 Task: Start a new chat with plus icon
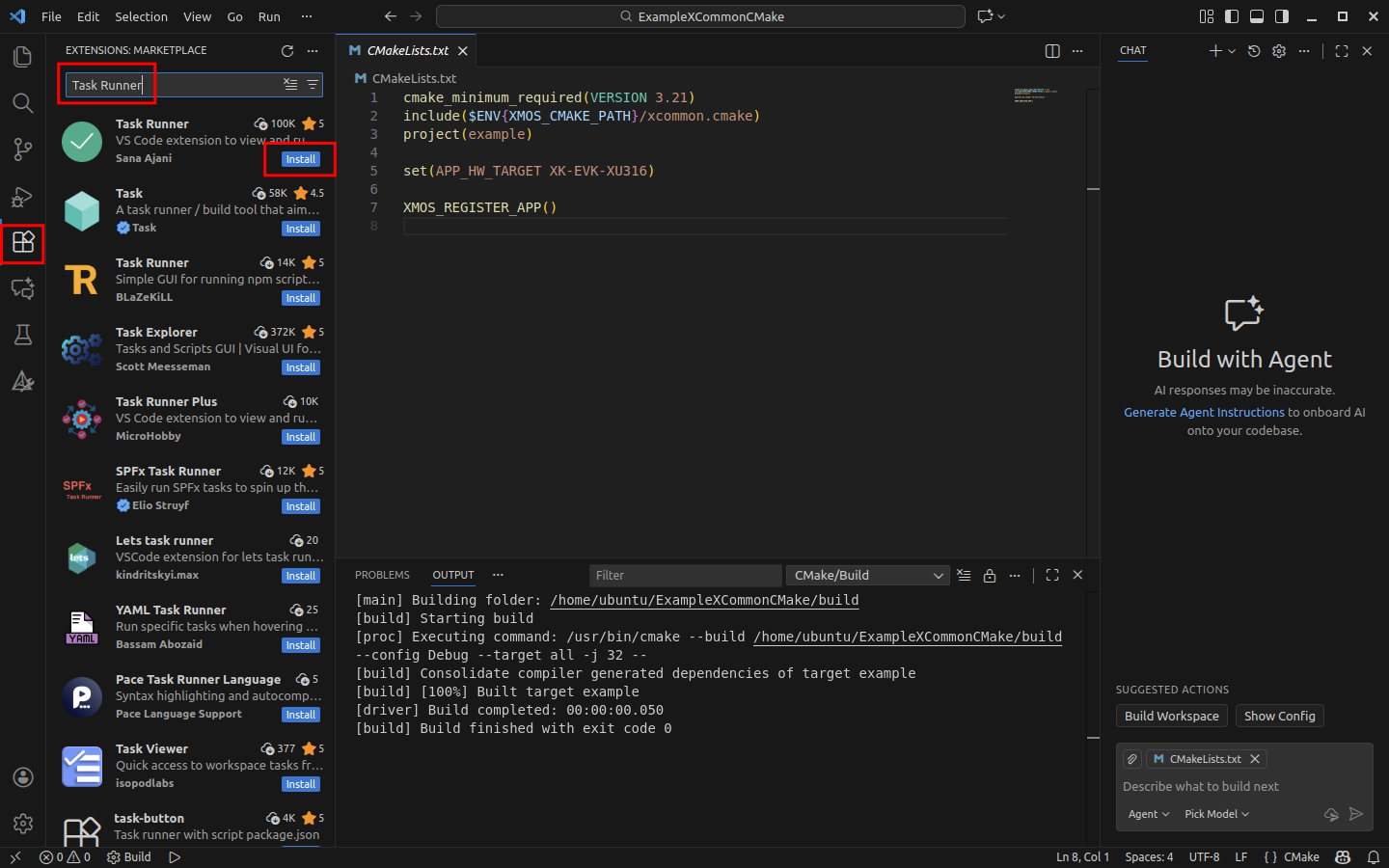1215,50
